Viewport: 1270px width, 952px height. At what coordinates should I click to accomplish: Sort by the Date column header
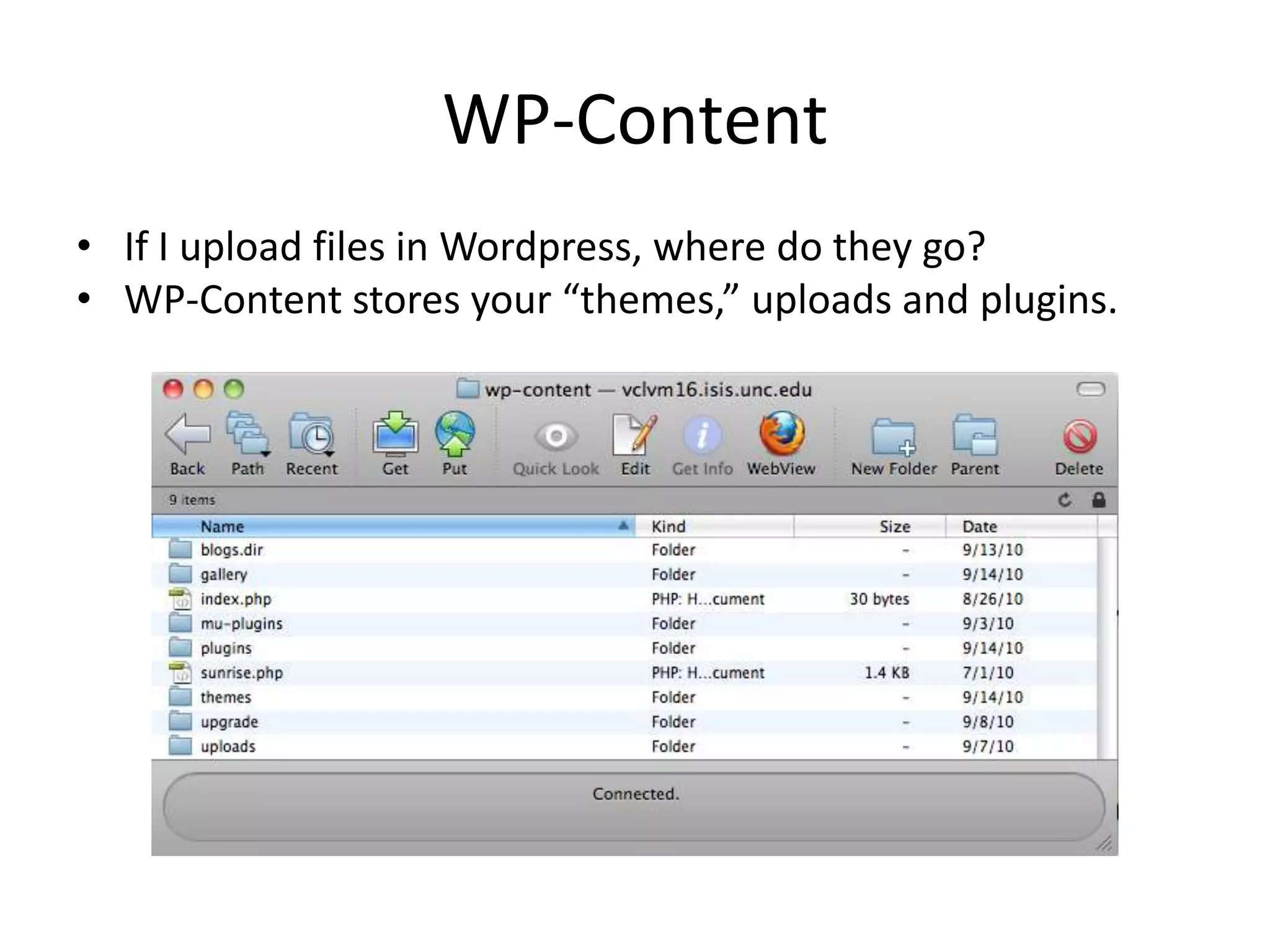(1021, 526)
